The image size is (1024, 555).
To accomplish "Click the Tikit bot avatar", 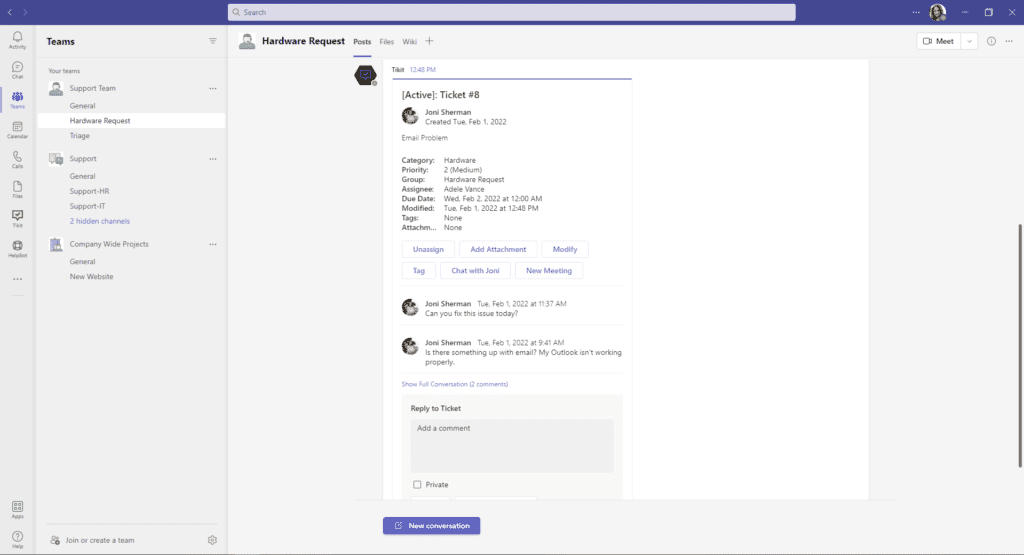I will point(365,75).
